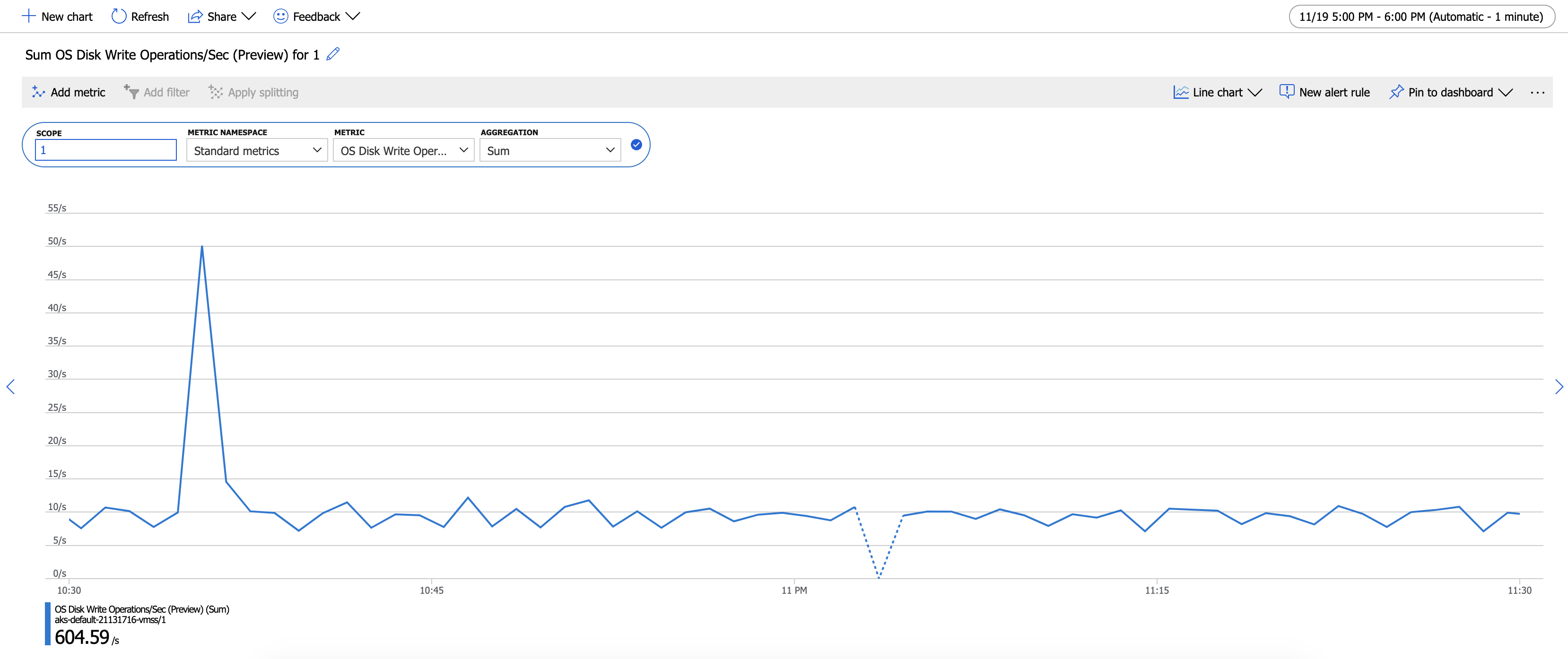Click the Scope input field

[x=106, y=150]
